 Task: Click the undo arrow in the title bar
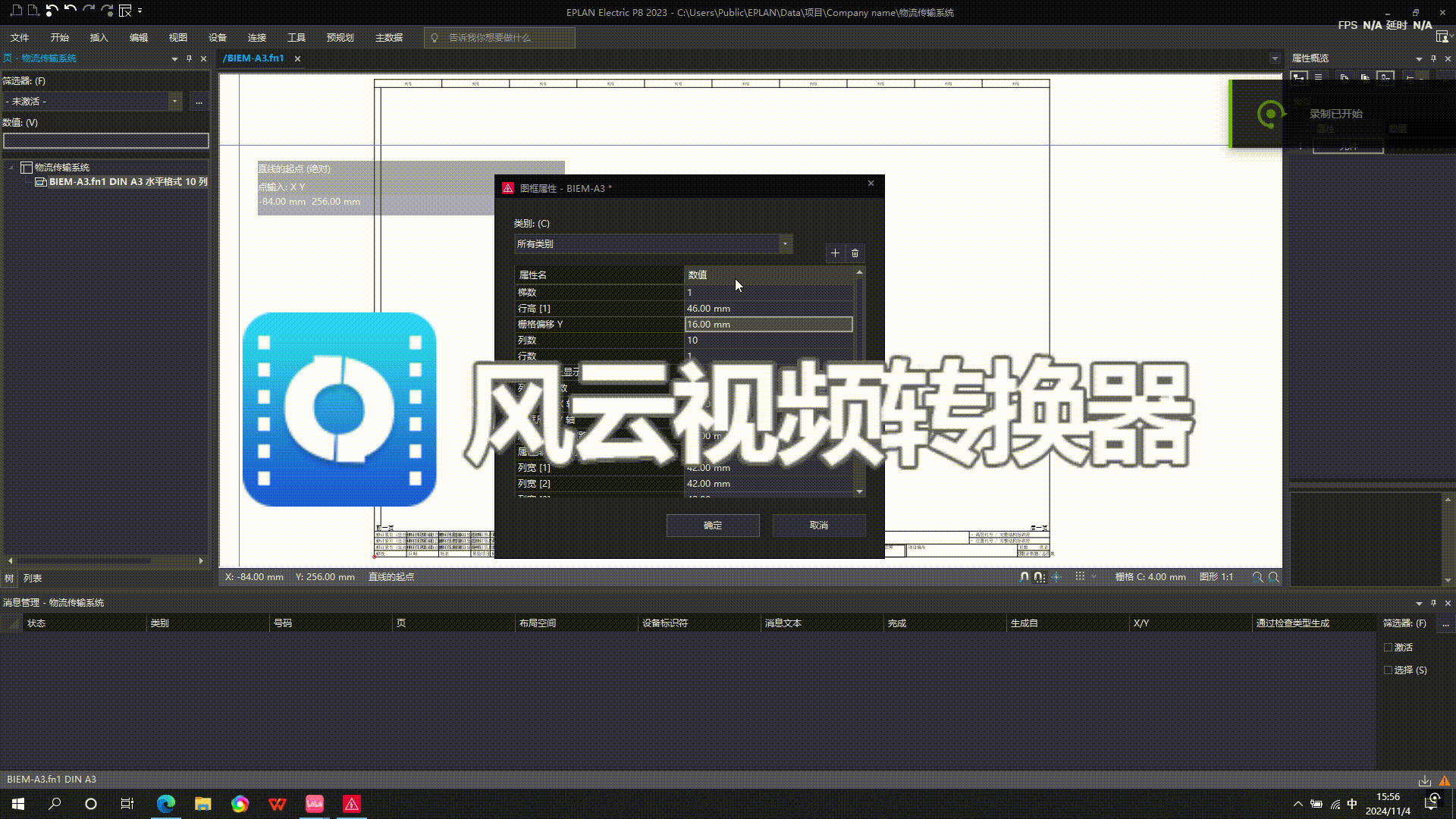[x=70, y=11]
